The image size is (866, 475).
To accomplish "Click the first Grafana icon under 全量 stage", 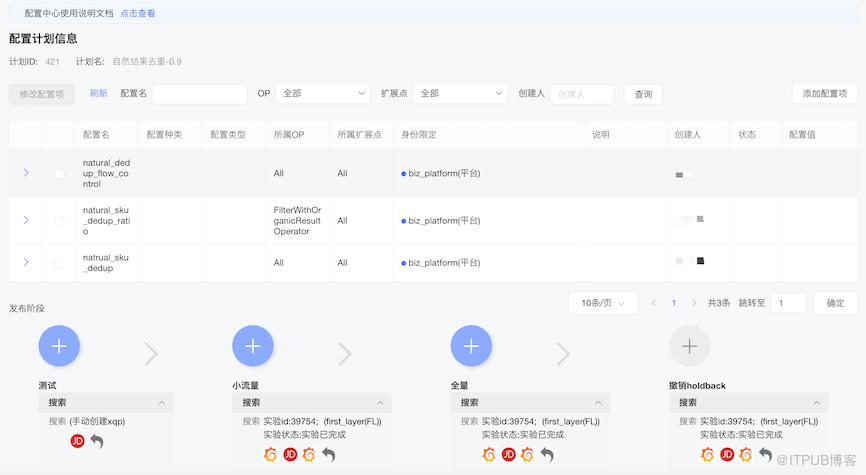I will tap(489, 455).
